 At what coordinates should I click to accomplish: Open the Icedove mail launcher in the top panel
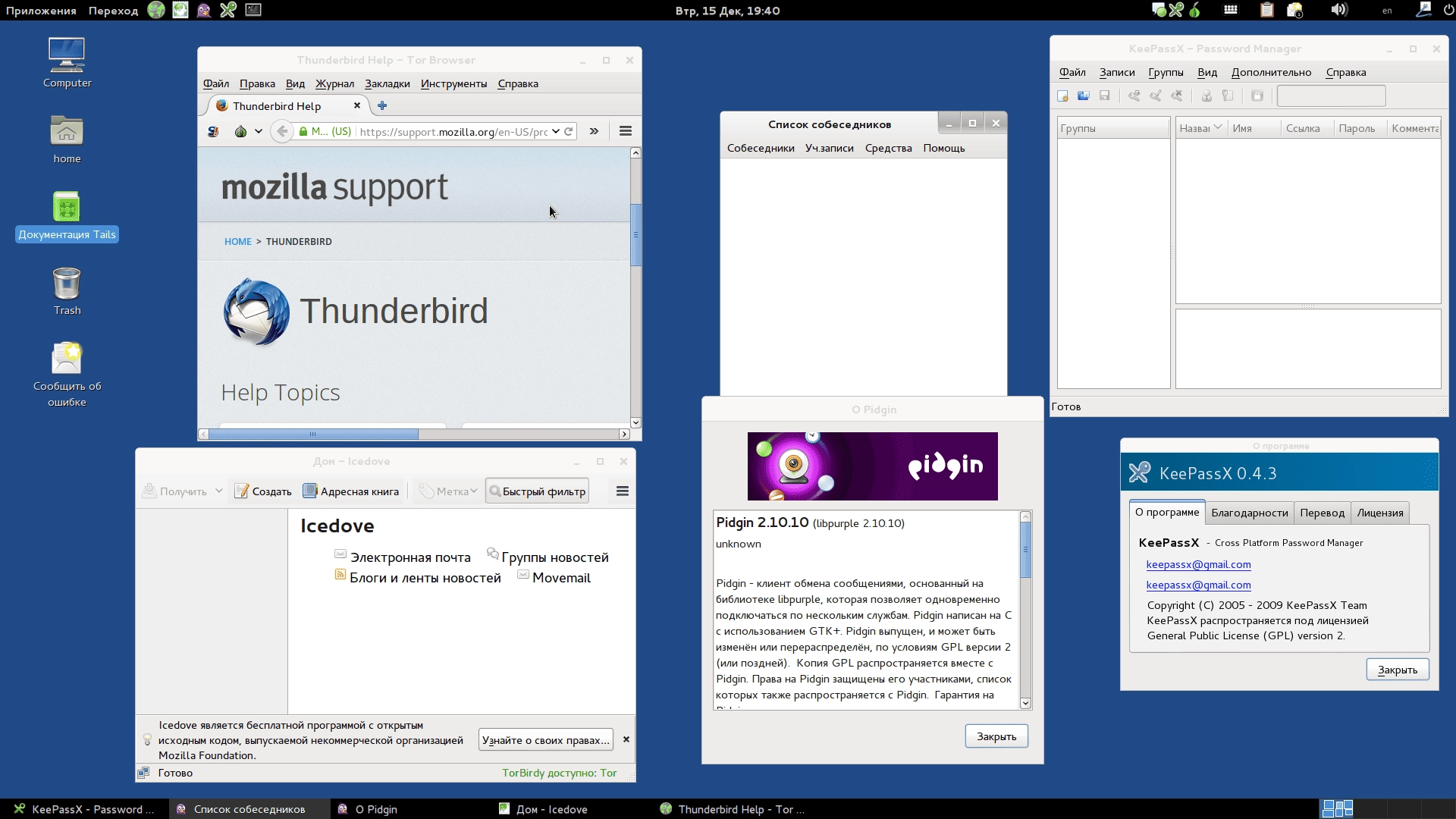180,10
